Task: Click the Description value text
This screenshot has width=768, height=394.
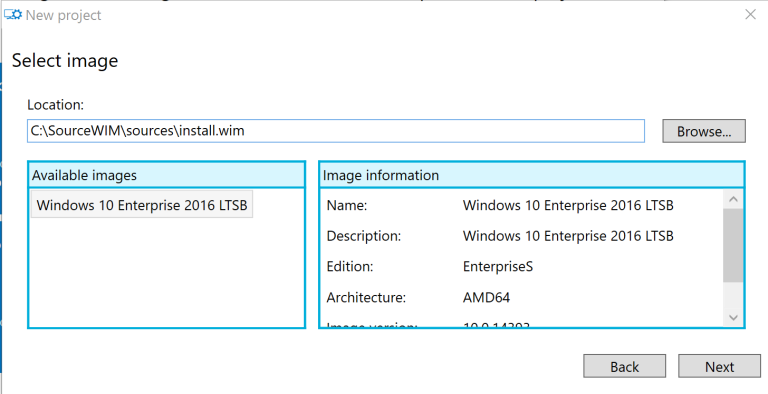Action: (x=568, y=236)
